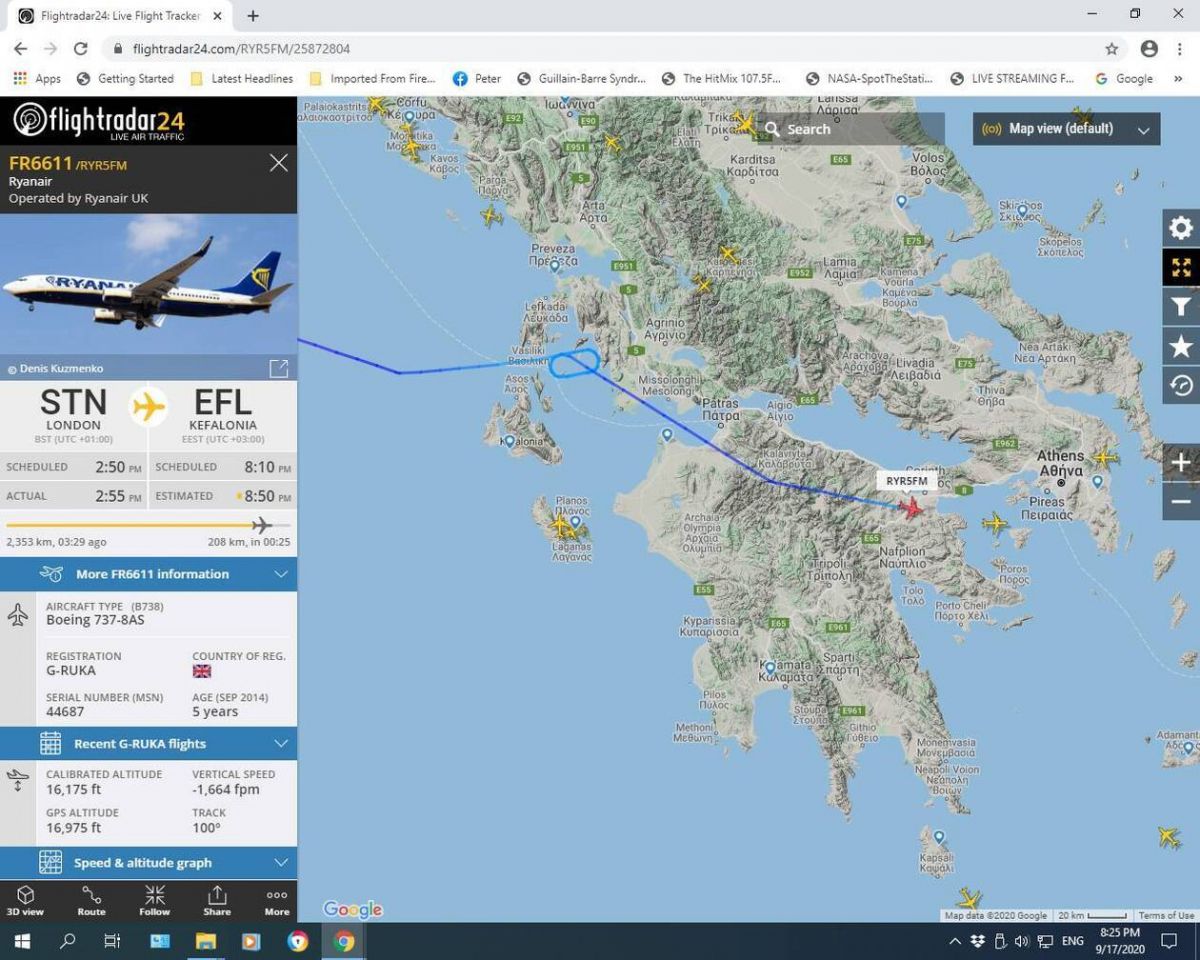Collapse Recent G-RUKA flights section

point(149,744)
